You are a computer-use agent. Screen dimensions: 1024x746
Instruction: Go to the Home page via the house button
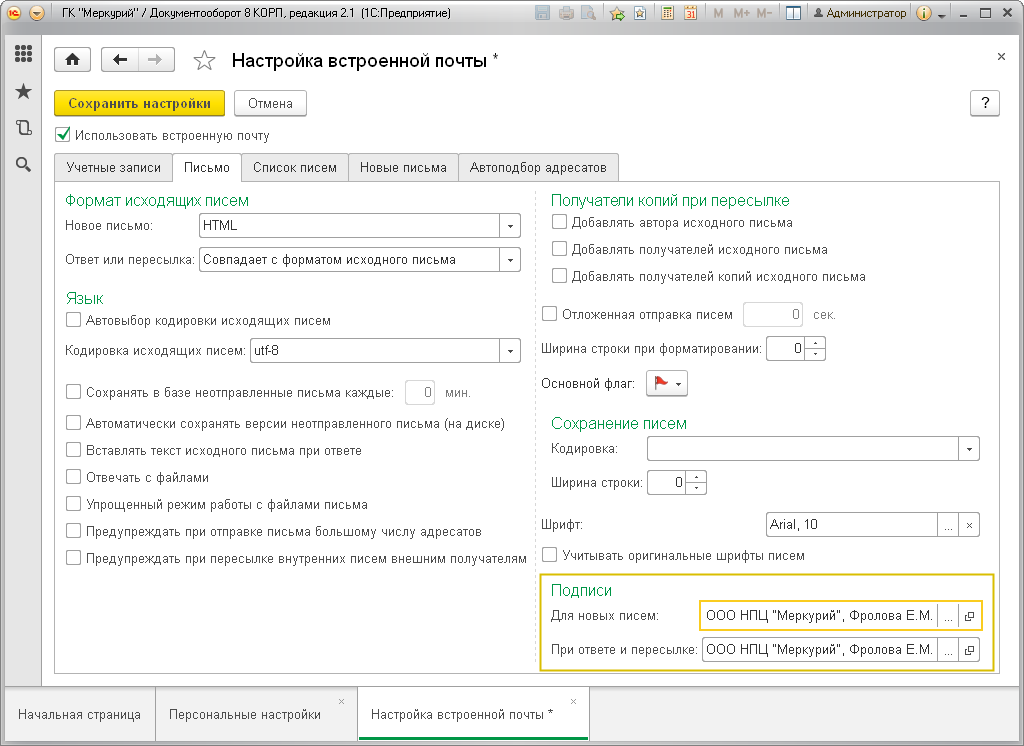pos(72,60)
